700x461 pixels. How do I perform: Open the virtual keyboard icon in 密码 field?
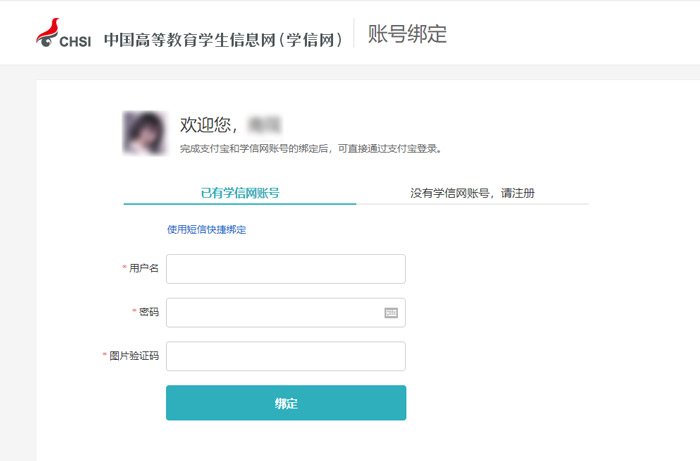pos(391,313)
